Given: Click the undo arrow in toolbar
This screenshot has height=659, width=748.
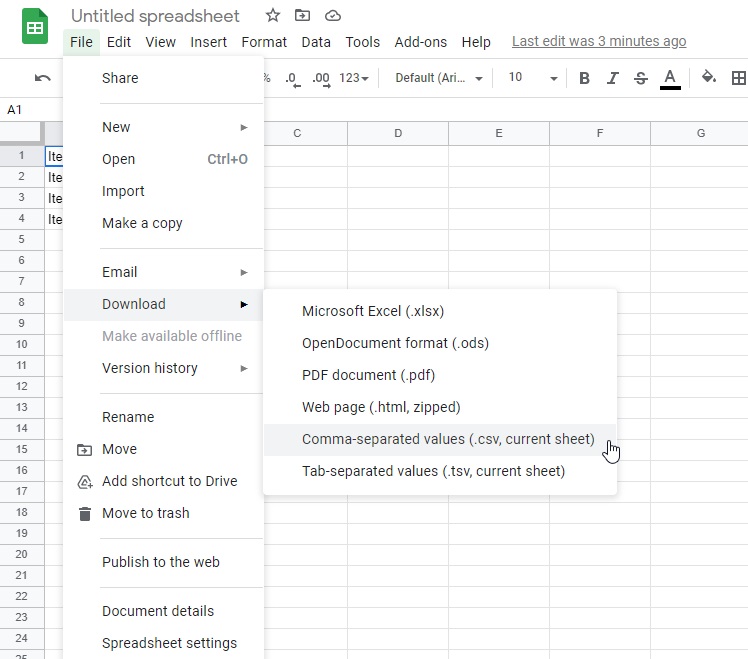Looking at the screenshot, I should 42,78.
